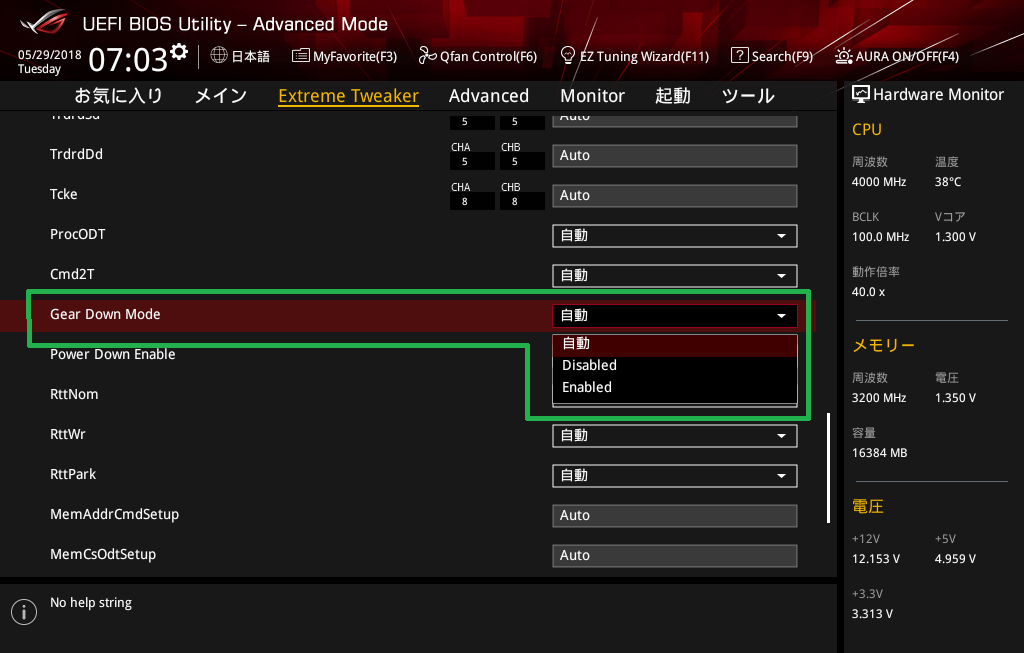Select 自動 in Gear Down Mode list

(x=675, y=344)
